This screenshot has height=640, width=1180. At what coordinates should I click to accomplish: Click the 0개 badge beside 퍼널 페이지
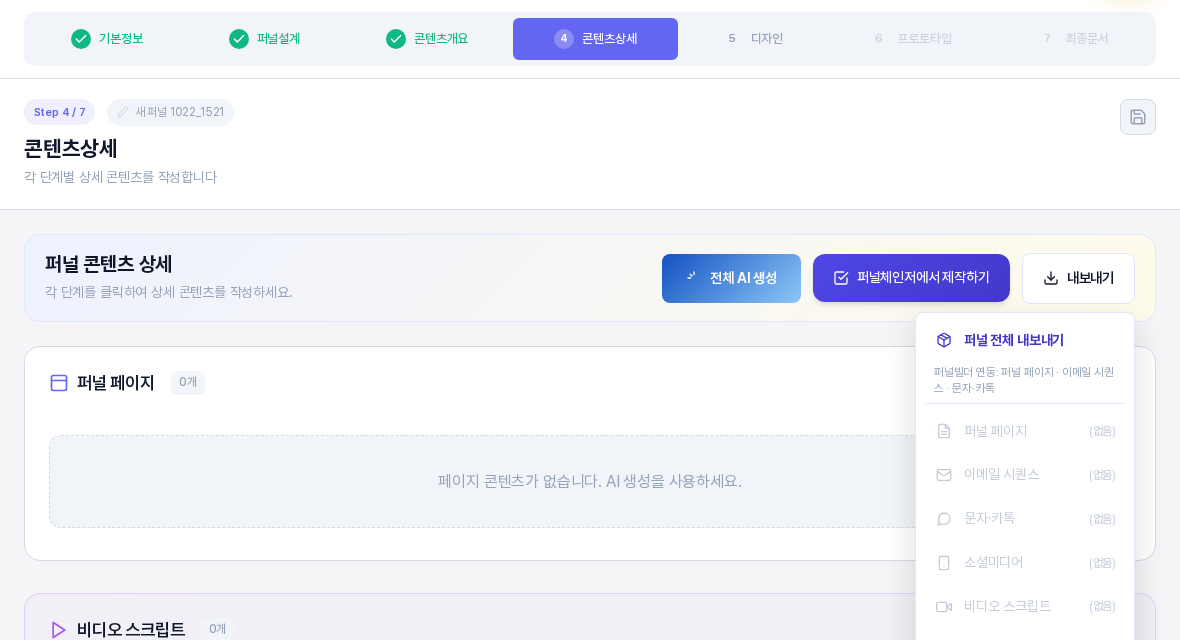tap(188, 382)
